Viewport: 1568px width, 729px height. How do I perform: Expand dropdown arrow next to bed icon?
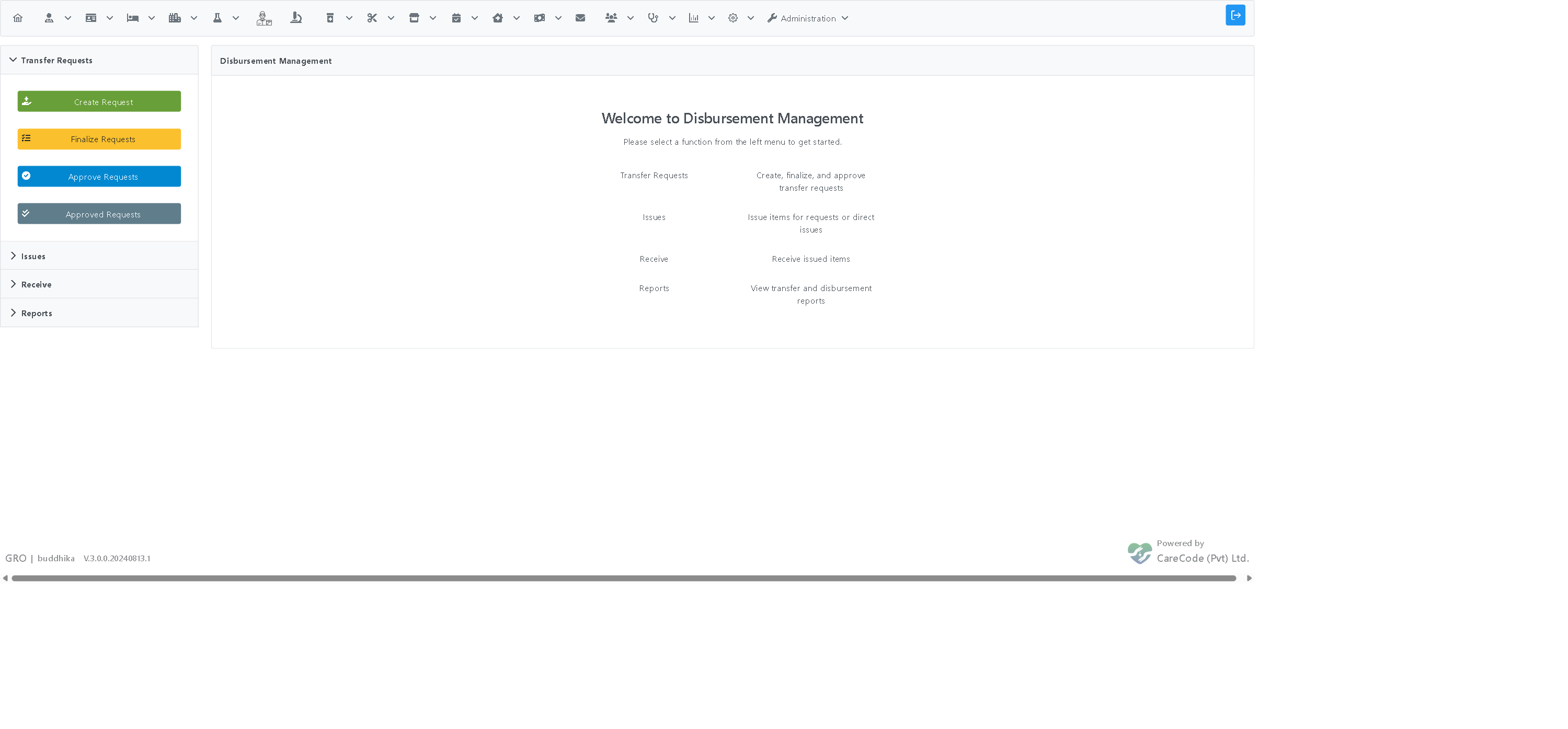(152, 18)
